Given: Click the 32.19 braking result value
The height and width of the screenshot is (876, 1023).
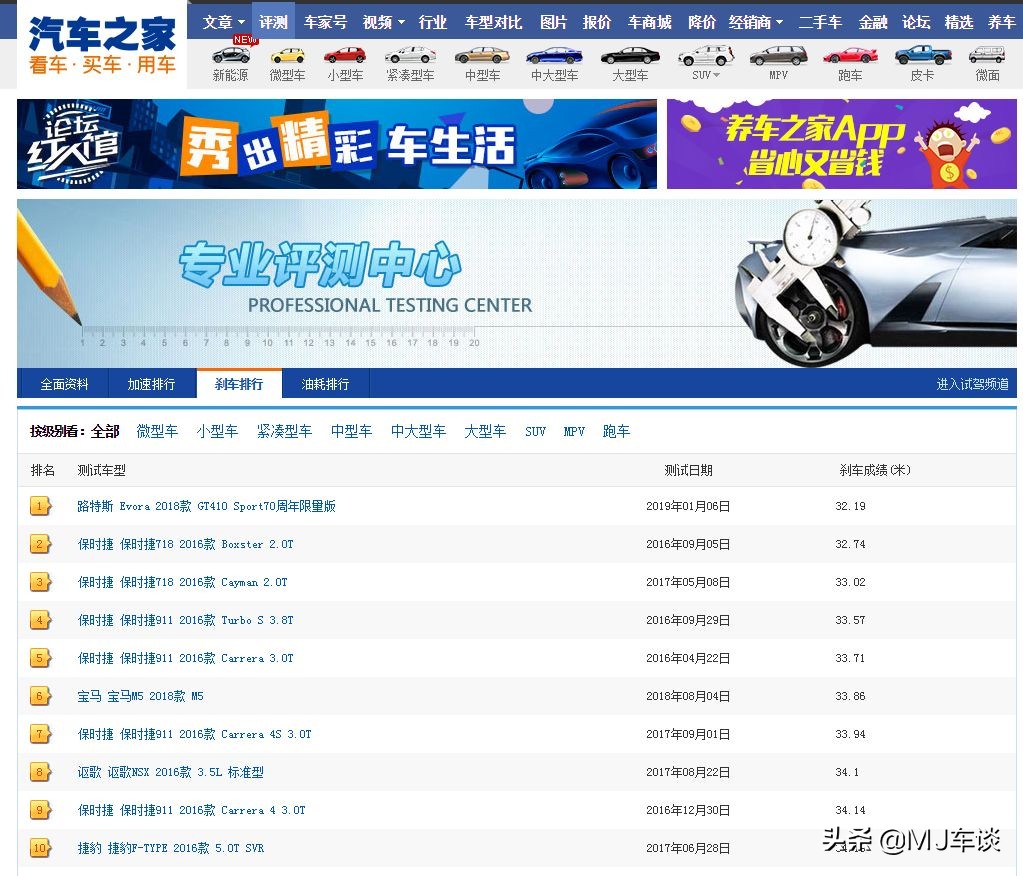Looking at the screenshot, I should (850, 506).
